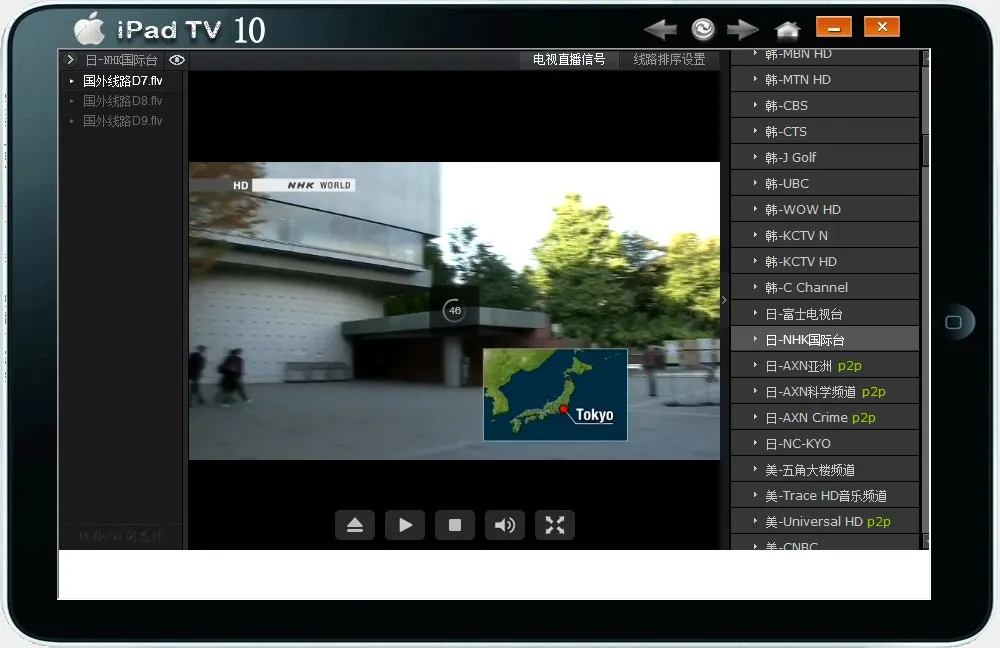Click the forward navigation arrow
This screenshot has width=1000, height=648.
[x=742, y=27]
